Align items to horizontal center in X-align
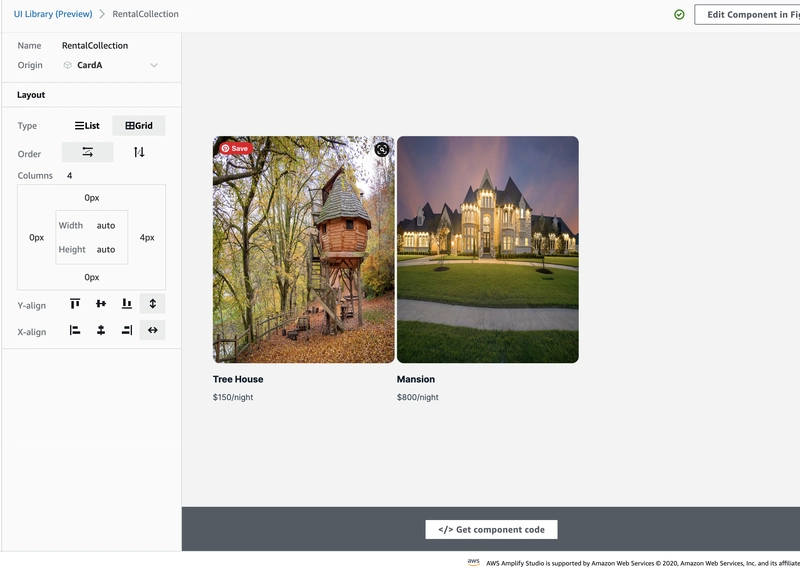The height and width of the screenshot is (568, 800). [x=101, y=331]
